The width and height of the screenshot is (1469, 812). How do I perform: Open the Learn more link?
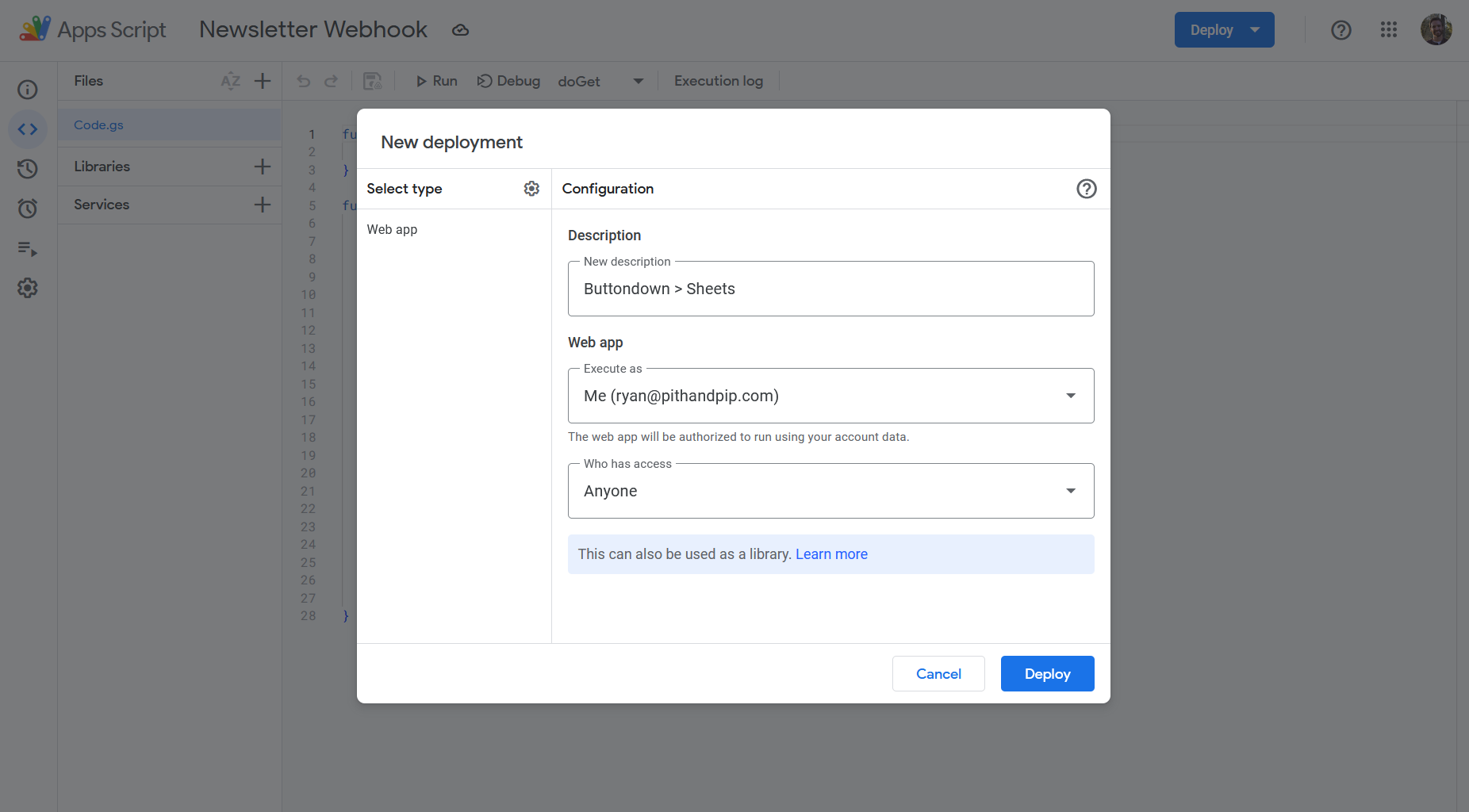[831, 553]
